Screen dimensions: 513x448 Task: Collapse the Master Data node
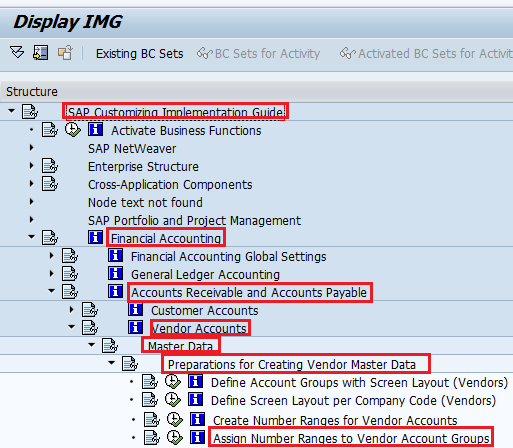[91, 345]
